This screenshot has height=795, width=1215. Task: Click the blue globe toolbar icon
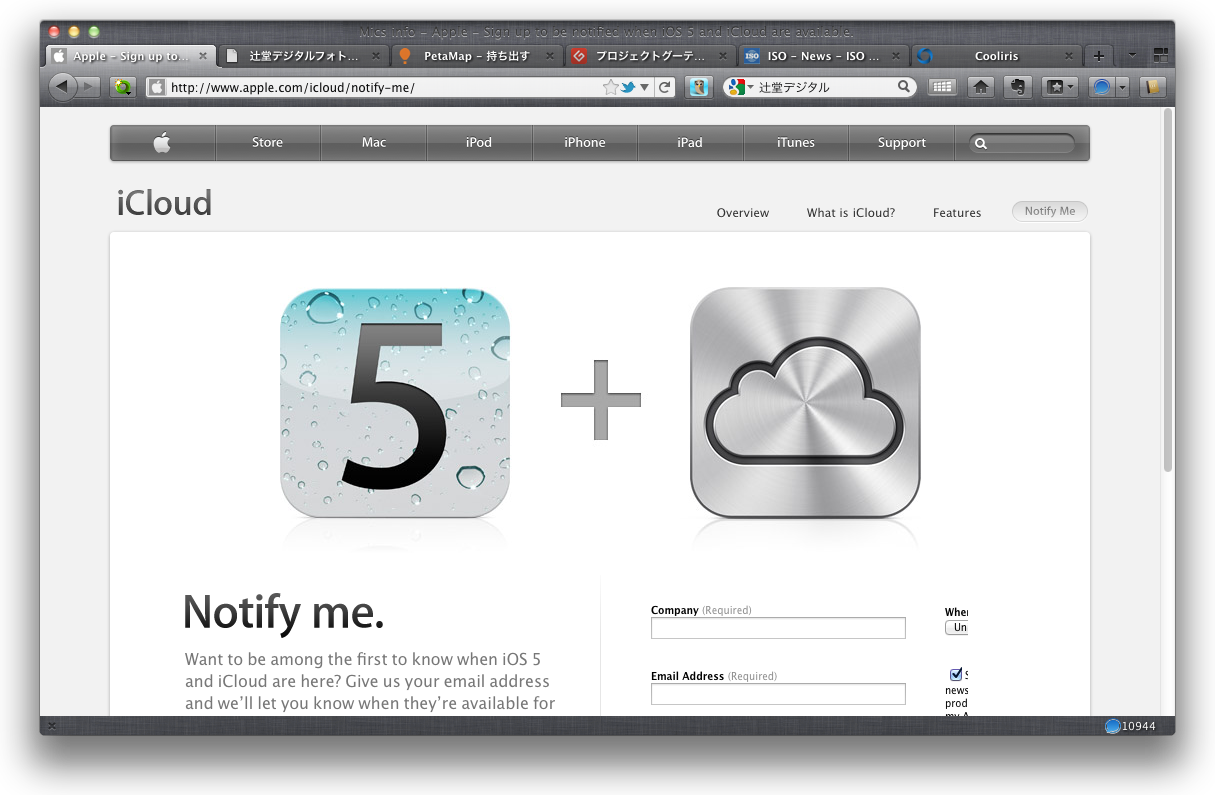(1101, 87)
